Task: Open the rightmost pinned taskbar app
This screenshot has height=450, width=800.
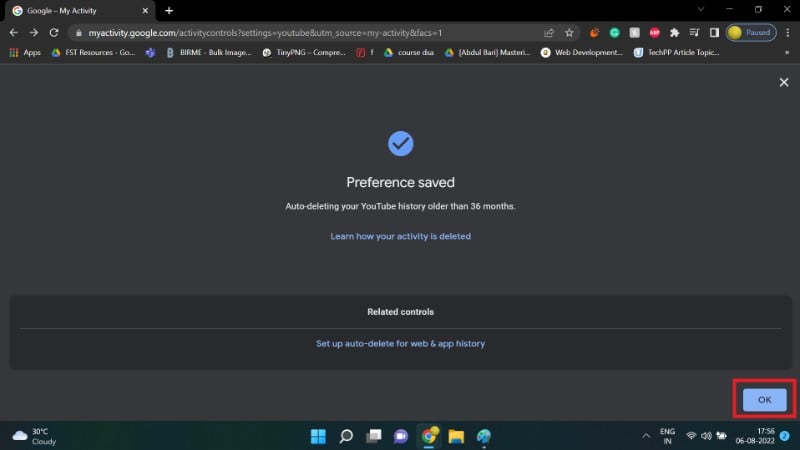Action: coord(484,436)
